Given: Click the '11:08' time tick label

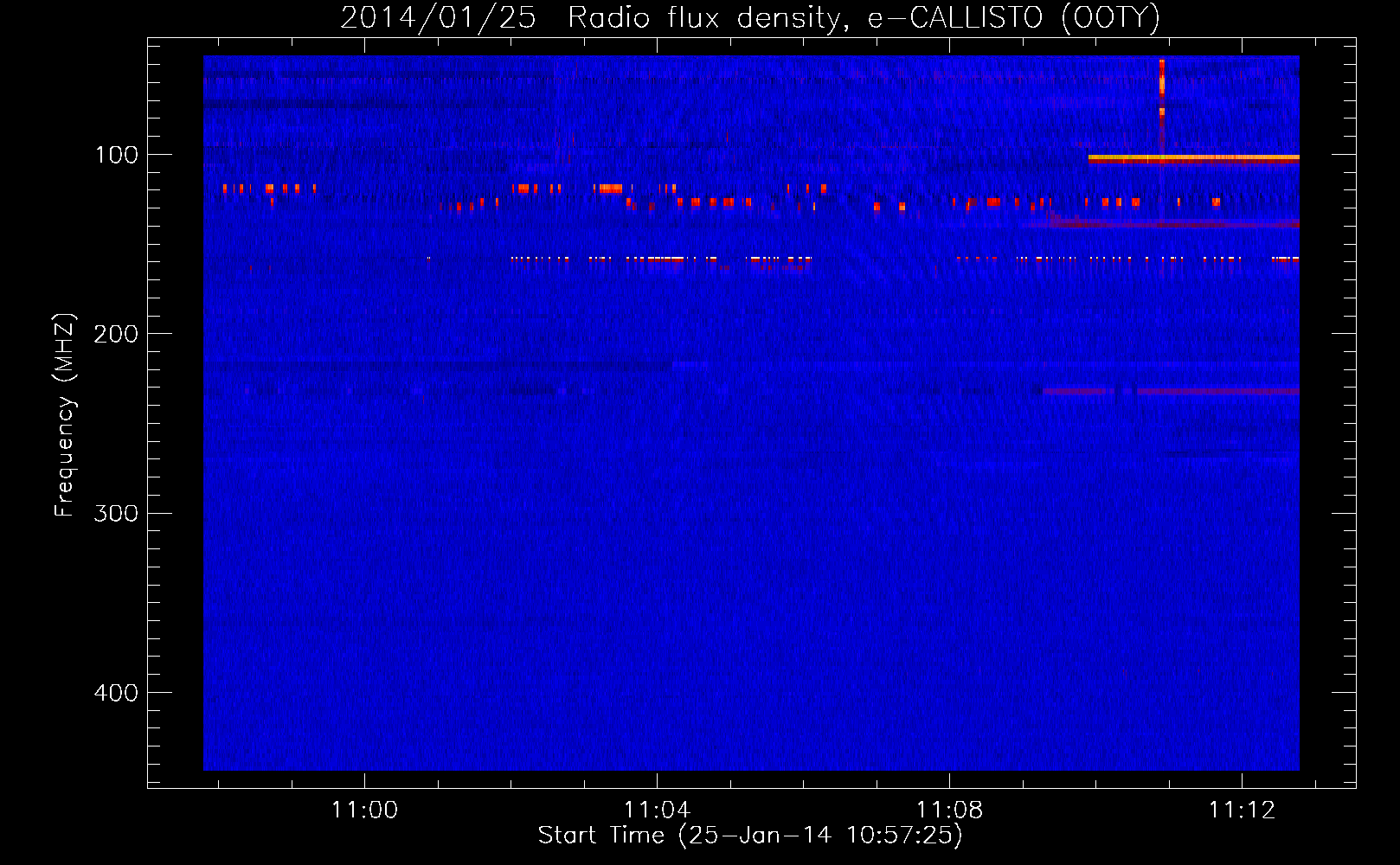Looking at the screenshot, I should 950,810.
